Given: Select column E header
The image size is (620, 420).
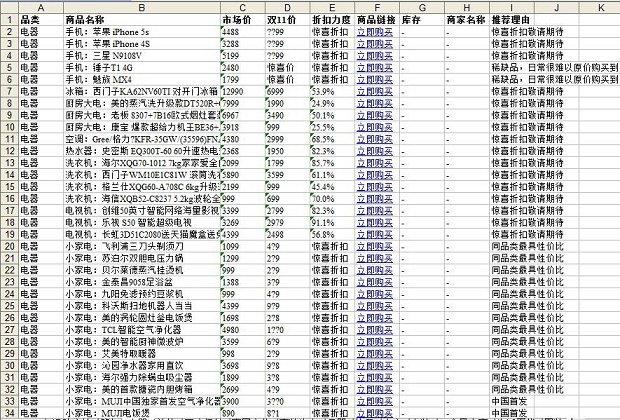Looking at the screenshot, I should 332,8.
